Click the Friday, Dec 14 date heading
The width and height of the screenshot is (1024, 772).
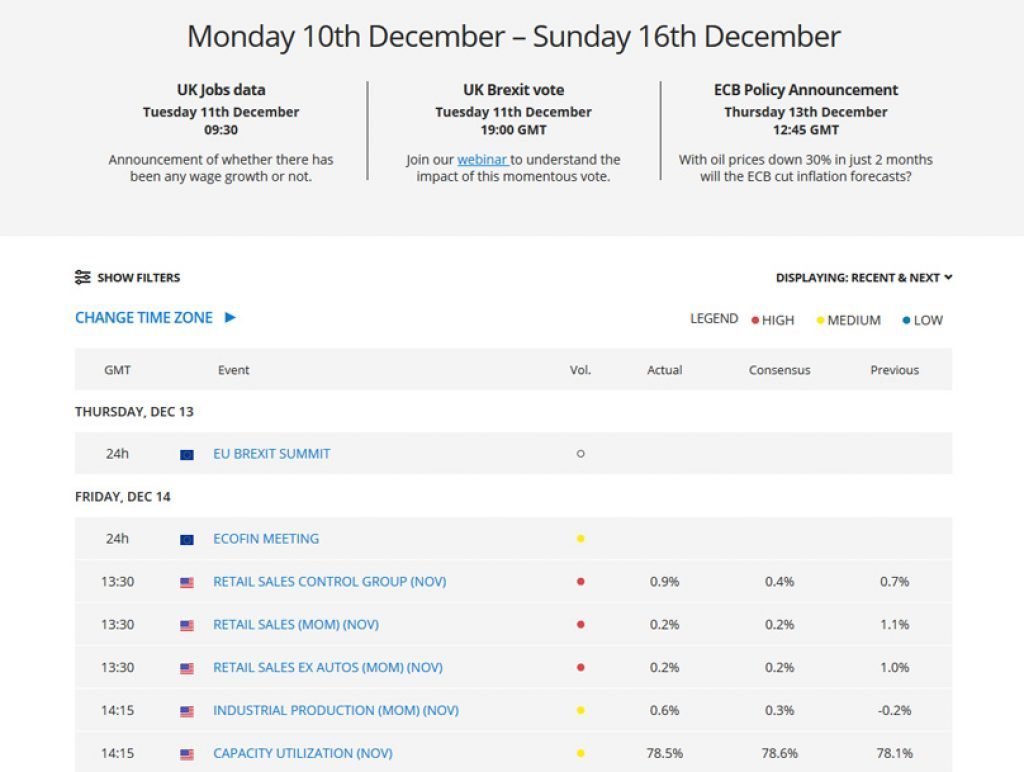tap(122, 496)
